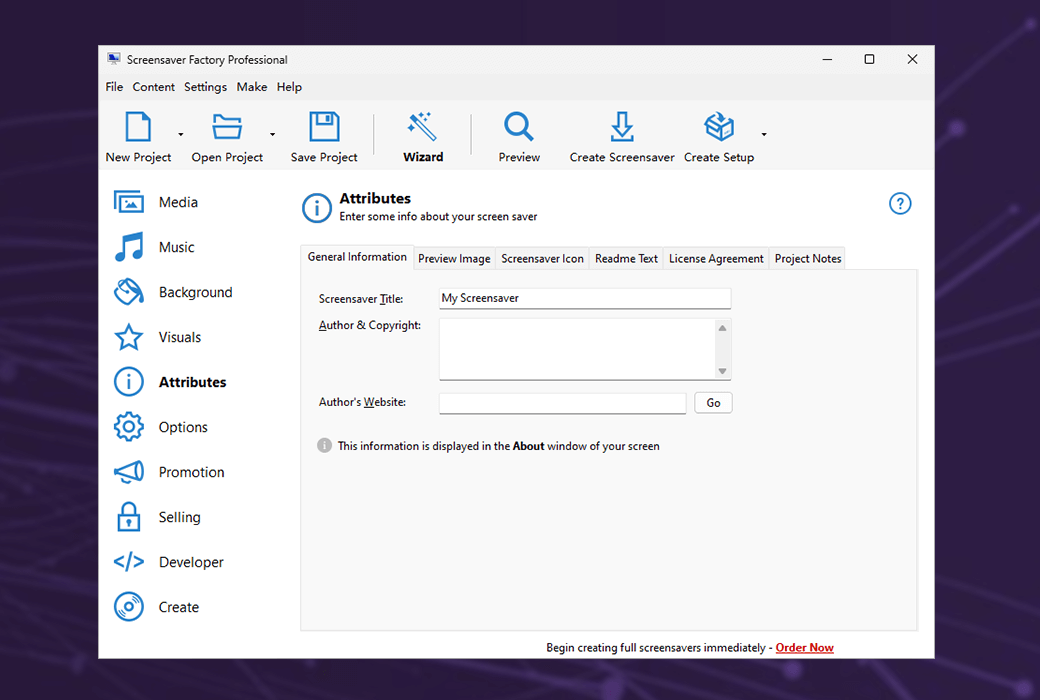Open the Music note icon in sidebar
The image size is (1040, 700).
pos(129,247)
